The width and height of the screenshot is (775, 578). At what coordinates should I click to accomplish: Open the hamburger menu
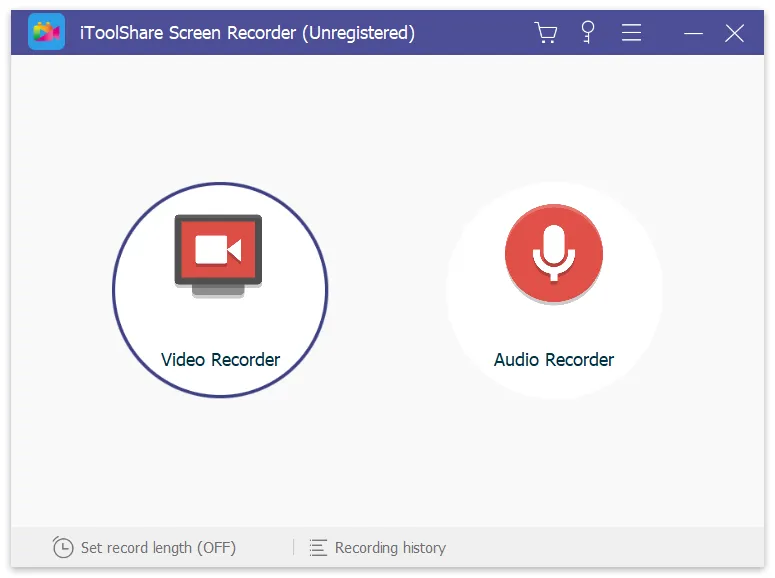click(x=631, y=33)
